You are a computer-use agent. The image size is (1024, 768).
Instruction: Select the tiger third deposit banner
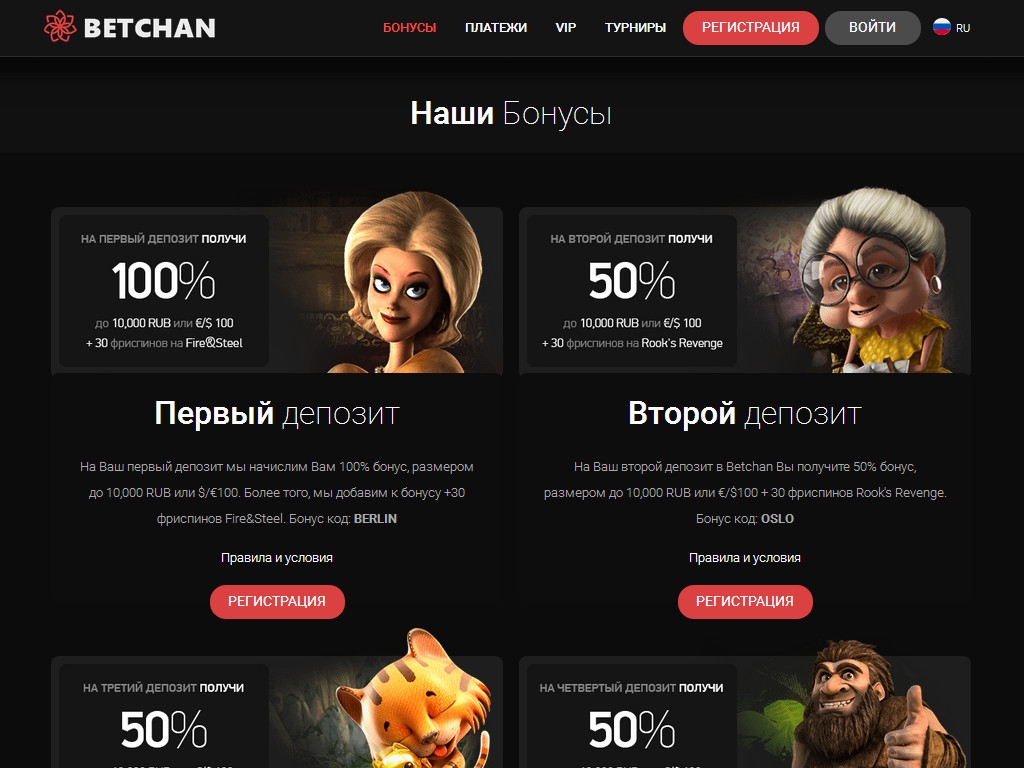pyautogui.click(x=277, y=705)
